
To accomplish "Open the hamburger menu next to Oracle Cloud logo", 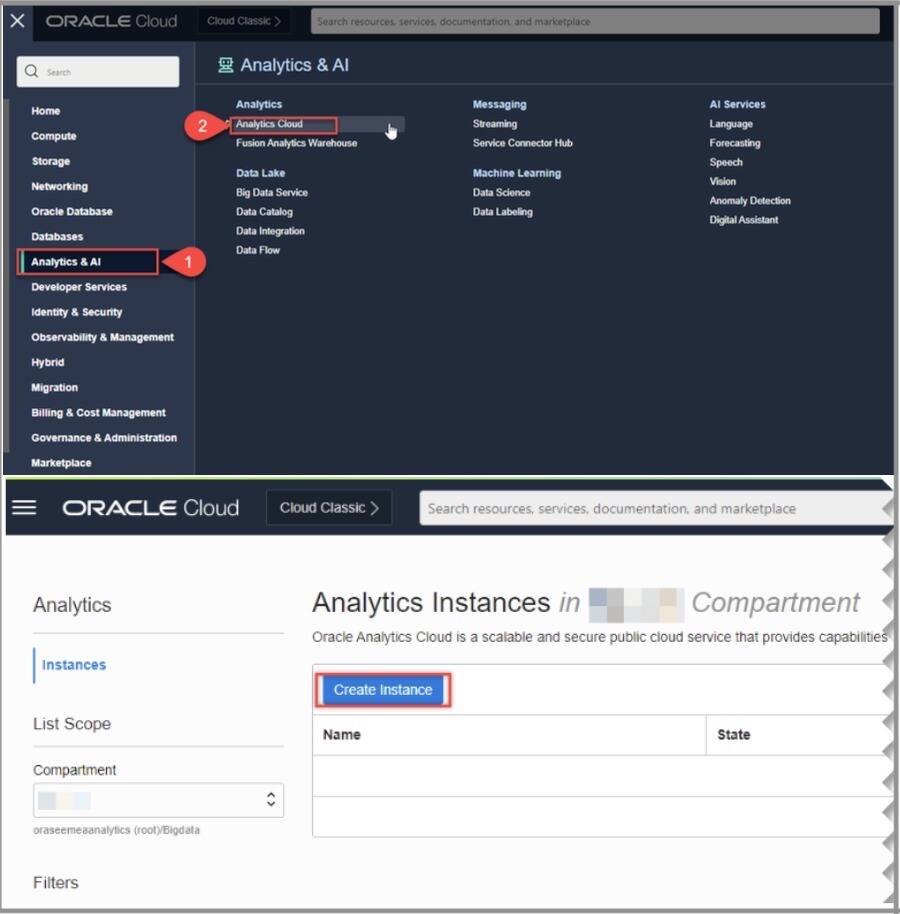I will click(24, 507).
